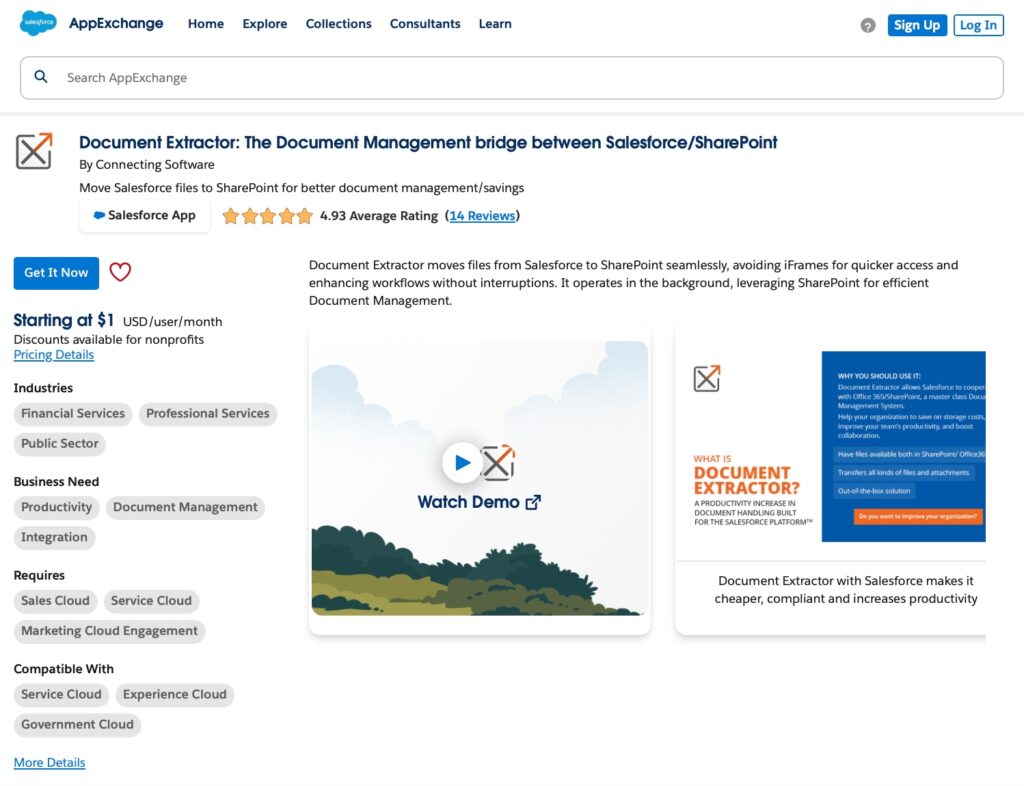Image resolution: width=1024 pixels, height=786 pixels.
Task: Open the Pricing Details link
Action: pos(54,354)
